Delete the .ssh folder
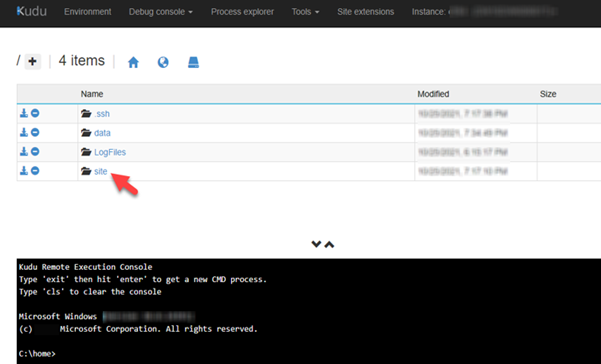The height and width of the screenshot is (364, 601). (35, 113)
